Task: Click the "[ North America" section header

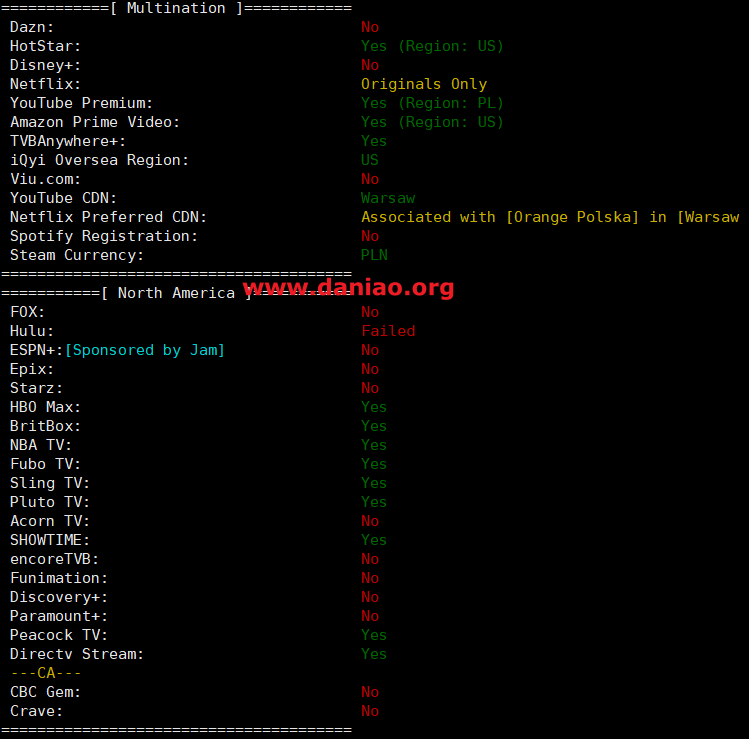Action: pyautogui.click(x=168, y=293)
